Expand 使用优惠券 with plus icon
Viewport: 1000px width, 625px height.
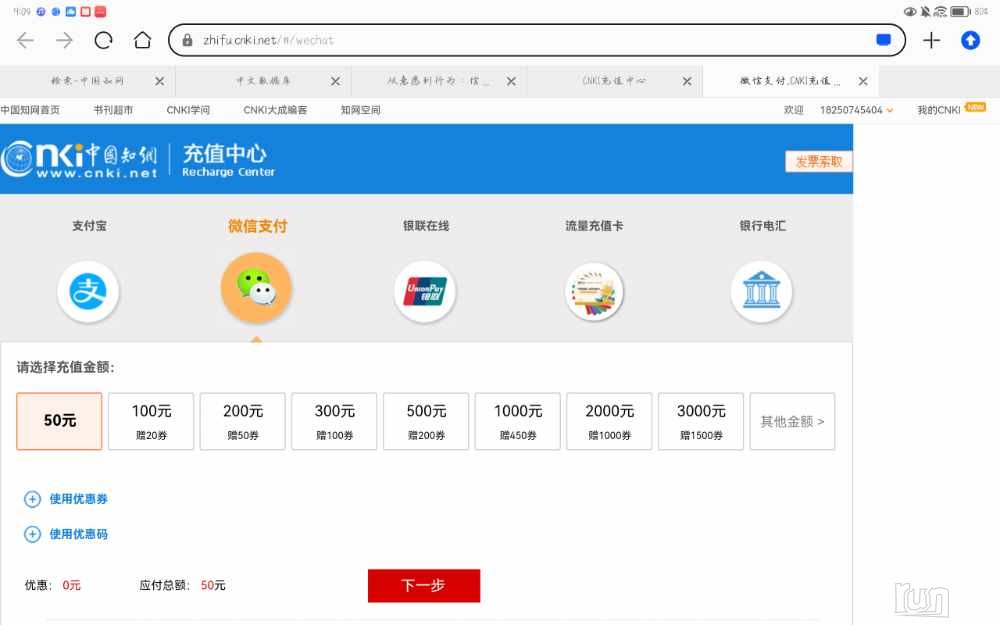[x=33, y=499]
